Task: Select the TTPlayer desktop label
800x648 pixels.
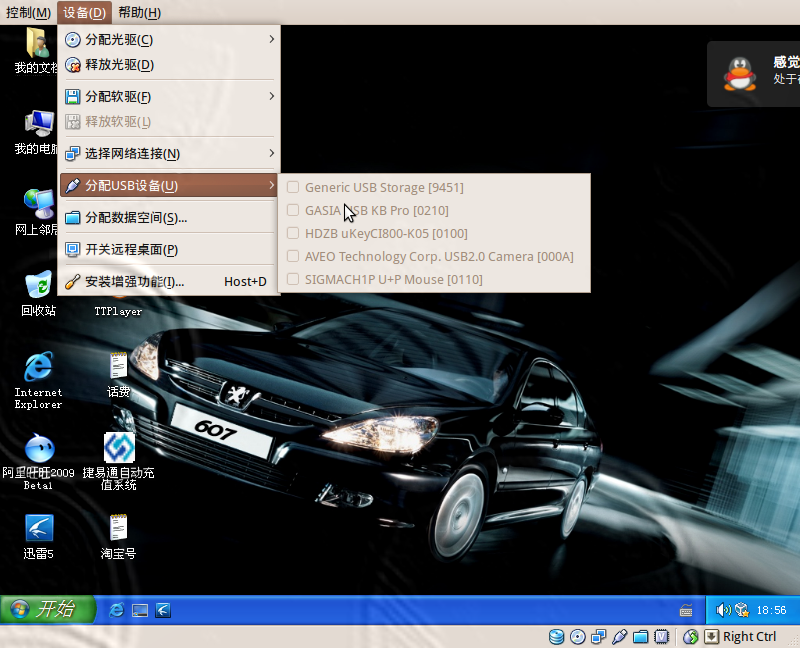Action: (x=118, y=311)
